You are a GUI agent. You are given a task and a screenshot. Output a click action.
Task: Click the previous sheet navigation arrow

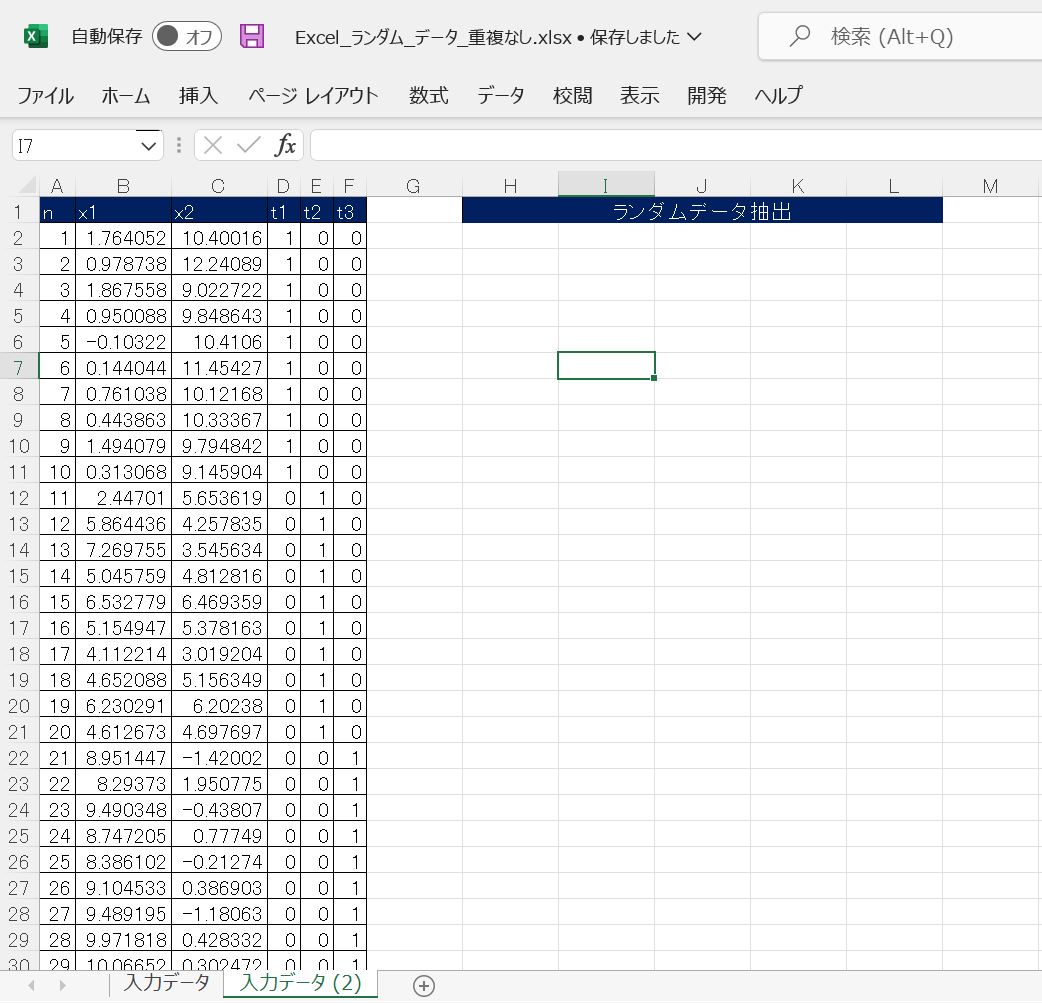click(31, 985)
